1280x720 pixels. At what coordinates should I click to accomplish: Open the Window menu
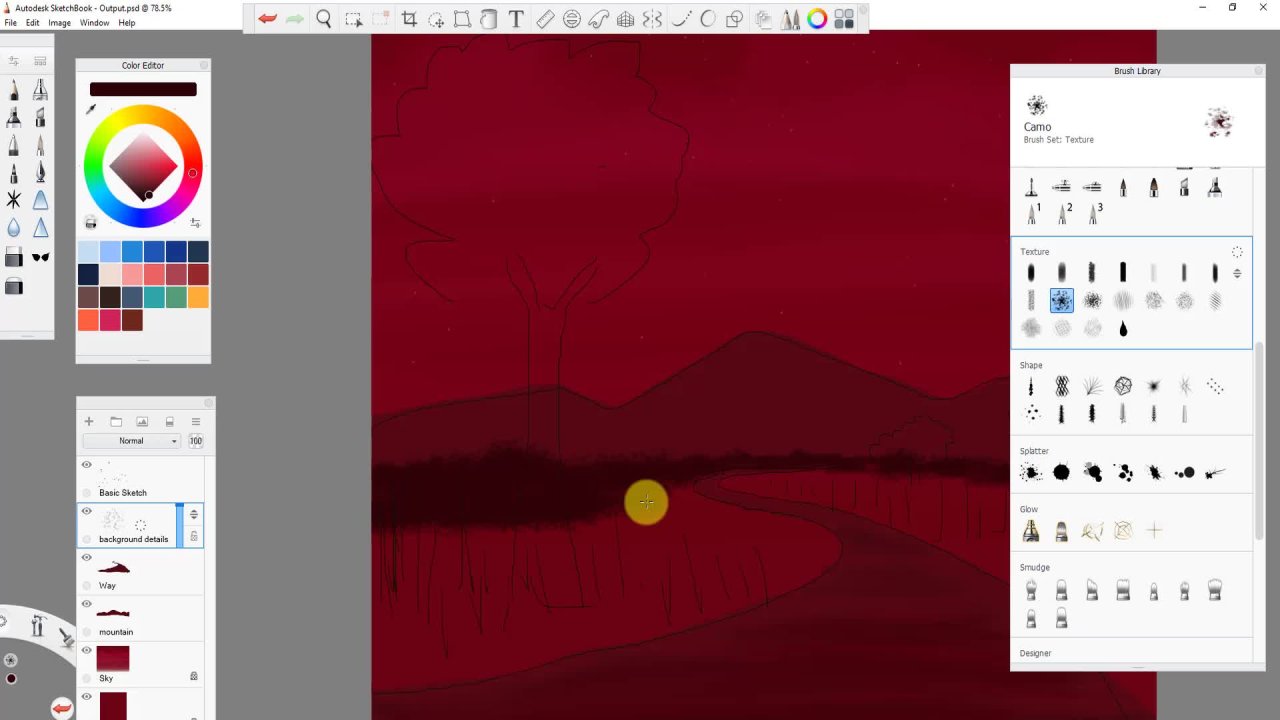pos(94,23)
